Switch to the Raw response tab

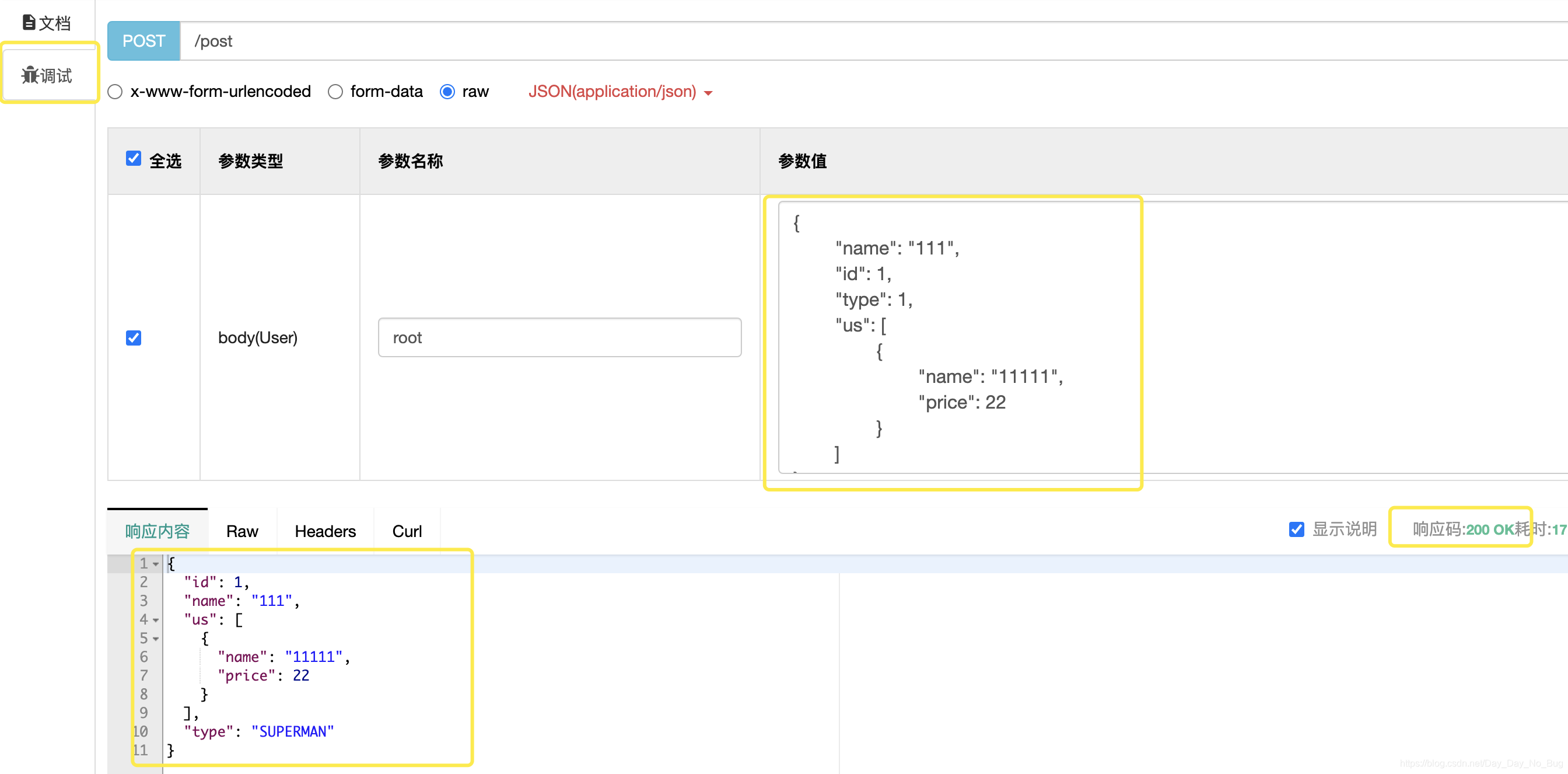click(x=242, y=531)
